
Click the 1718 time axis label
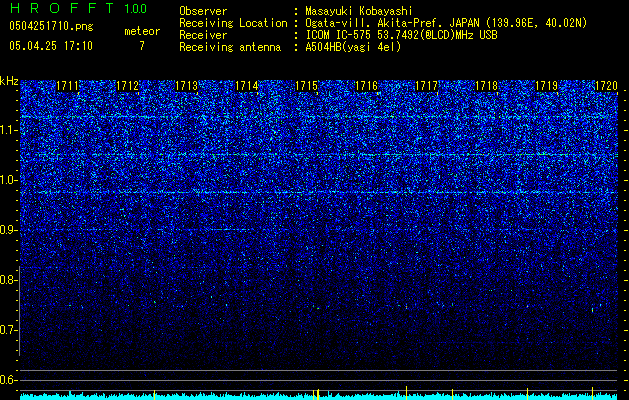487,86
